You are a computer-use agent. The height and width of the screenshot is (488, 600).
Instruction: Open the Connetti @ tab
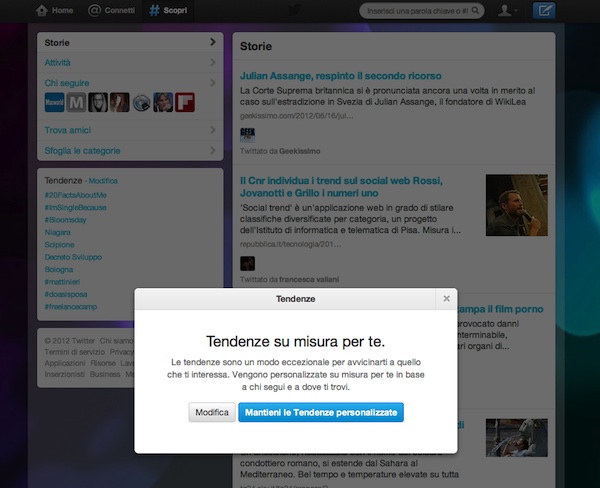pyautogui.click(x=111, y=10)
